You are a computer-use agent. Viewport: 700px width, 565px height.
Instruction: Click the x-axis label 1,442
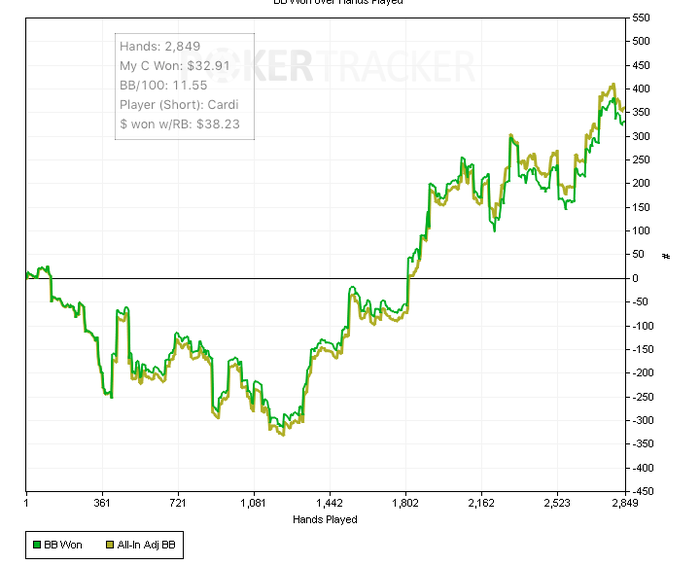pyautogui.click(x=329, y=503)
